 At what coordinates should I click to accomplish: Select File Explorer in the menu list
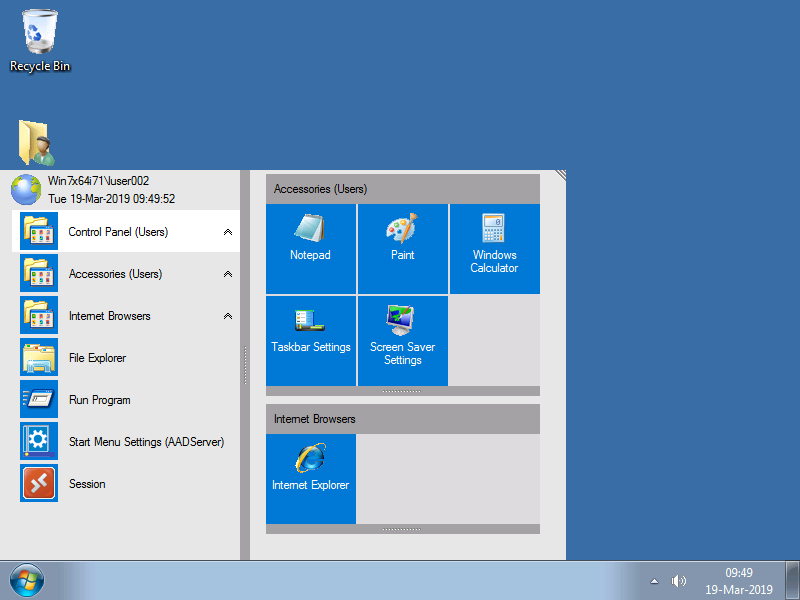pyautogui.click(x=97, y=358)
